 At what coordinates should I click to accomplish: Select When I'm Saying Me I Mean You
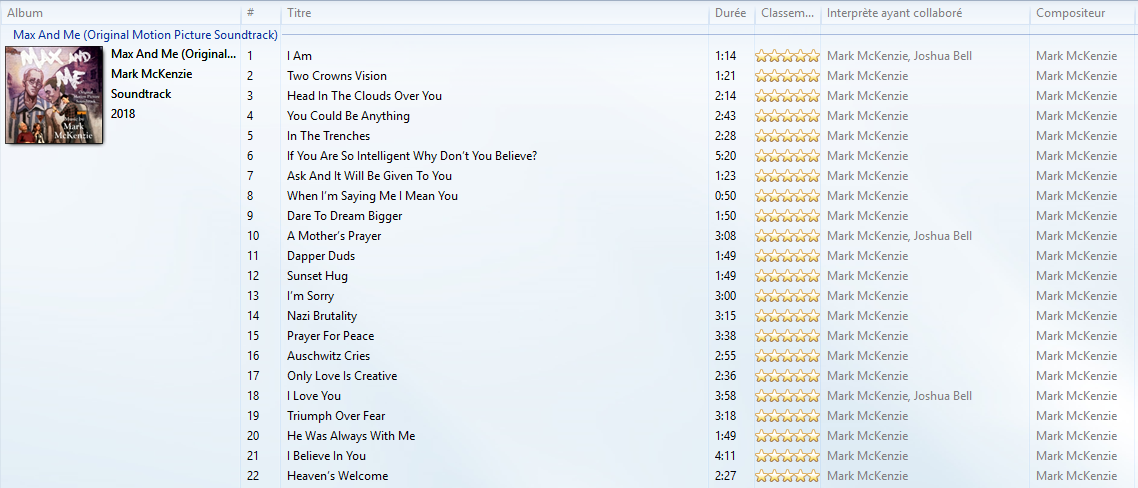click(372, 196)
